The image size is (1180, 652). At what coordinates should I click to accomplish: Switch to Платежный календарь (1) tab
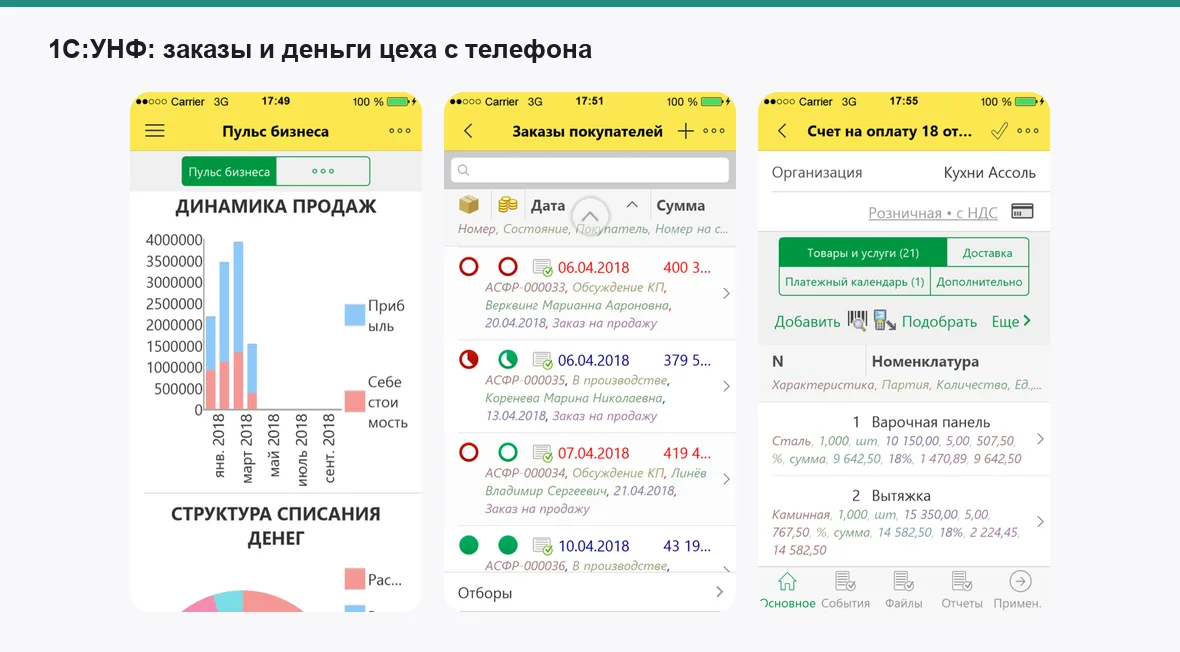point(854,282)
